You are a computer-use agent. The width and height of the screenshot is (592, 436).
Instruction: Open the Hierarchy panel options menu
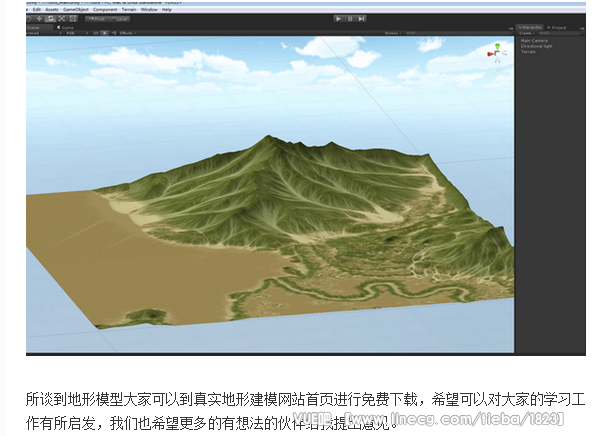point(581,28)
